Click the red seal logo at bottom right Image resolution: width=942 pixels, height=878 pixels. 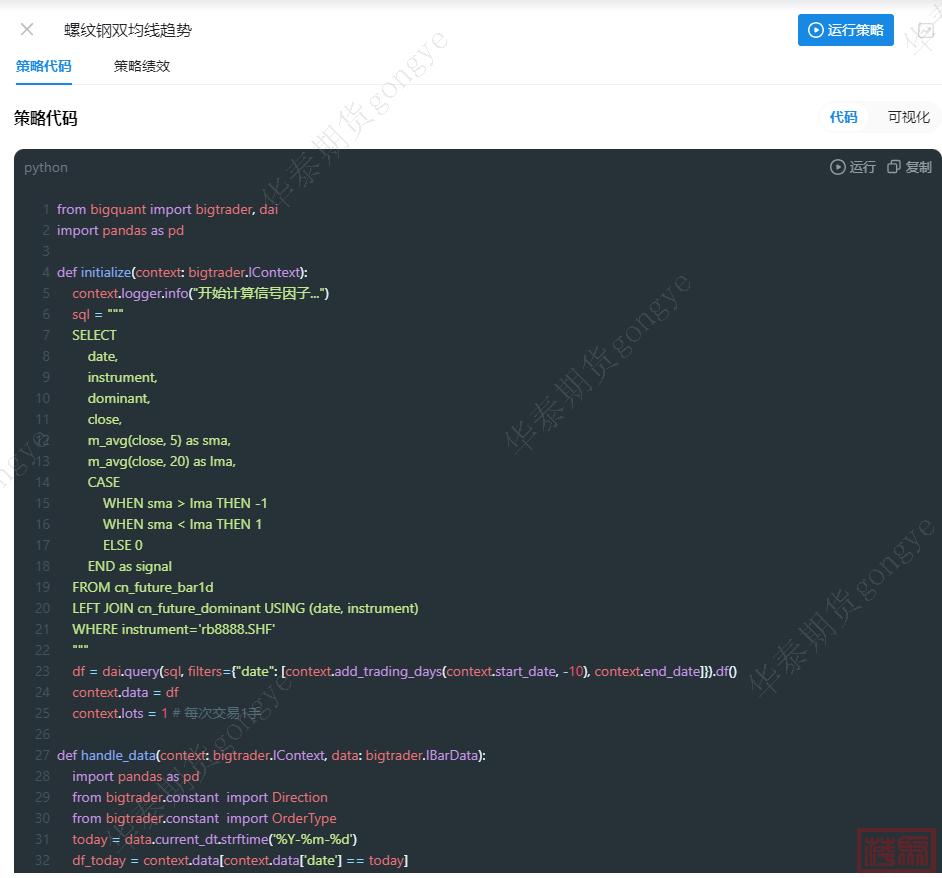(x=896, y=849)
